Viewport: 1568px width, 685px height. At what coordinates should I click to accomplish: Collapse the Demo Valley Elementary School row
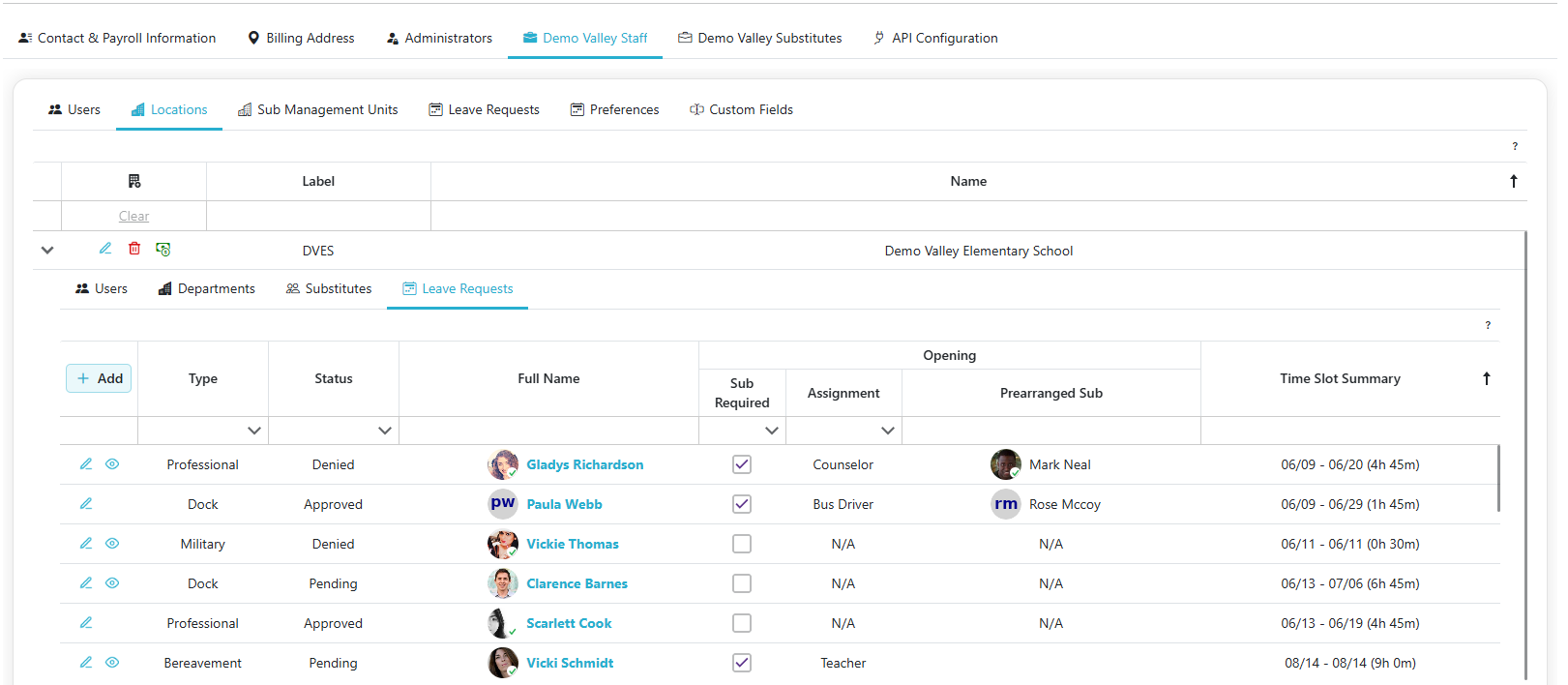47,250
